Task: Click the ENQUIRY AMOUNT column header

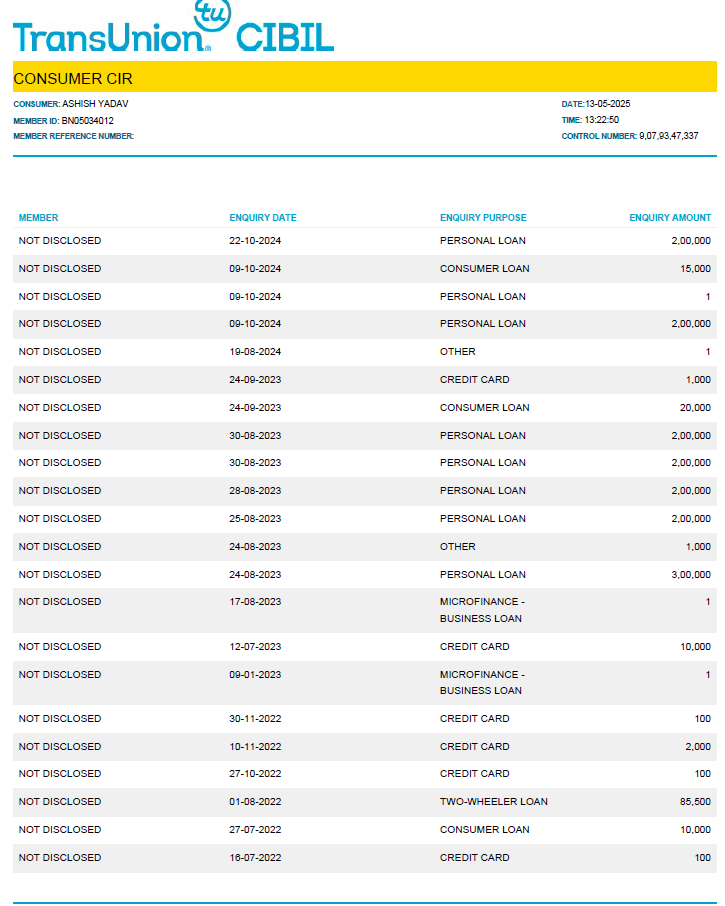Action: [x=670, y=218]
